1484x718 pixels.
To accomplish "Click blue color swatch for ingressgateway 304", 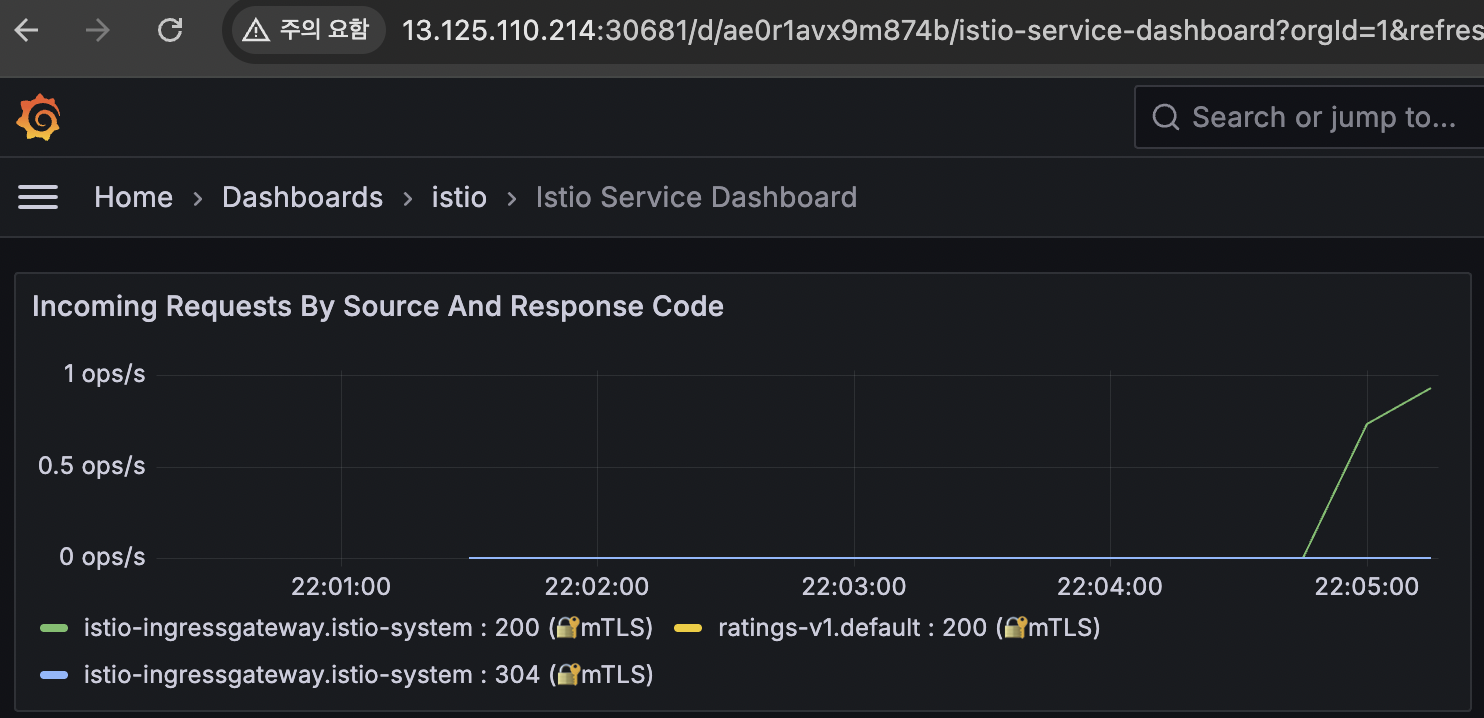I will click(x=54, y=676).
